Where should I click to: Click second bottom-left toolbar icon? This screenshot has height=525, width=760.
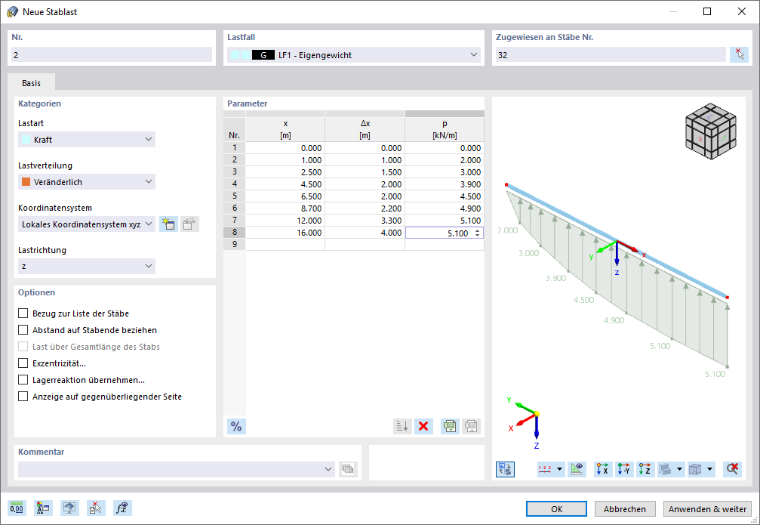(43, 508)
